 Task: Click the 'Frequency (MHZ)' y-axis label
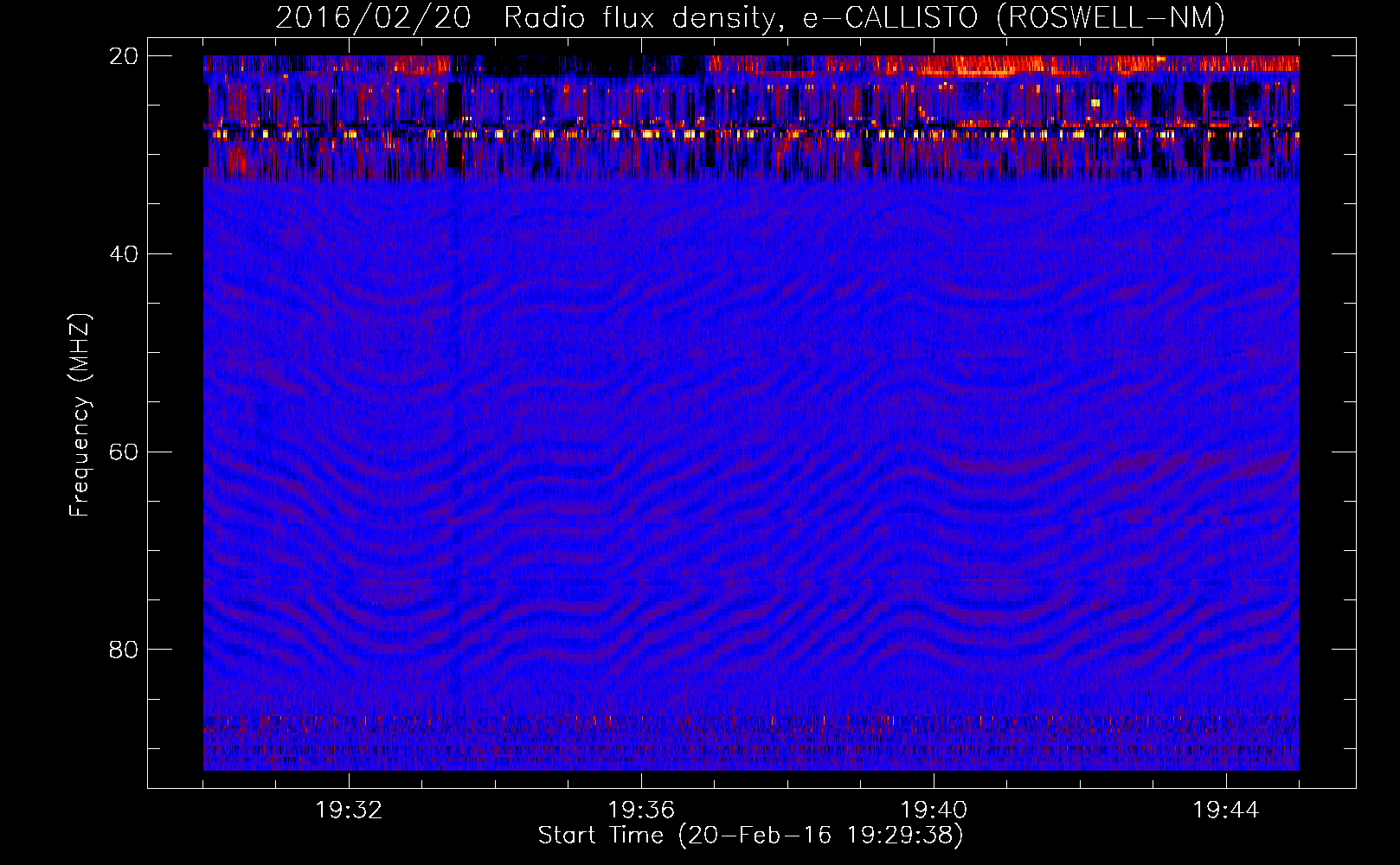tap(80, 415)
